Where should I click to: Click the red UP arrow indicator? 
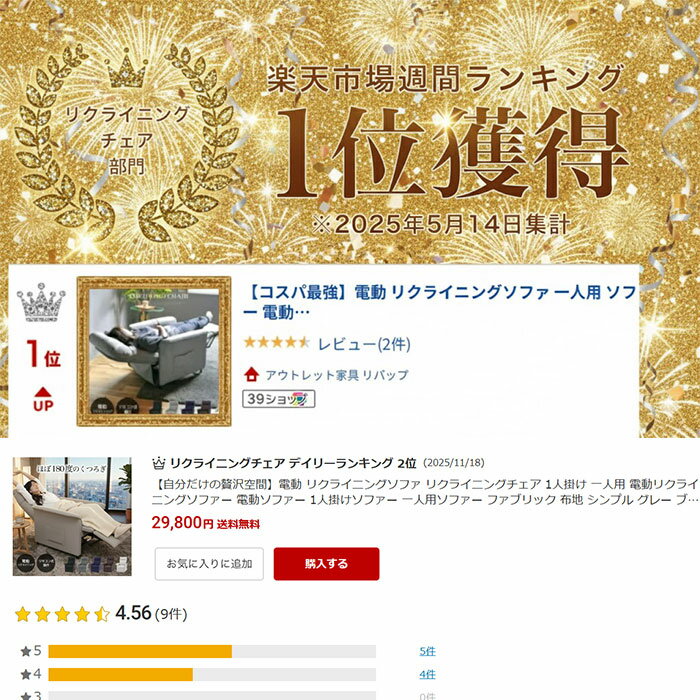click(x=43, y=399)
